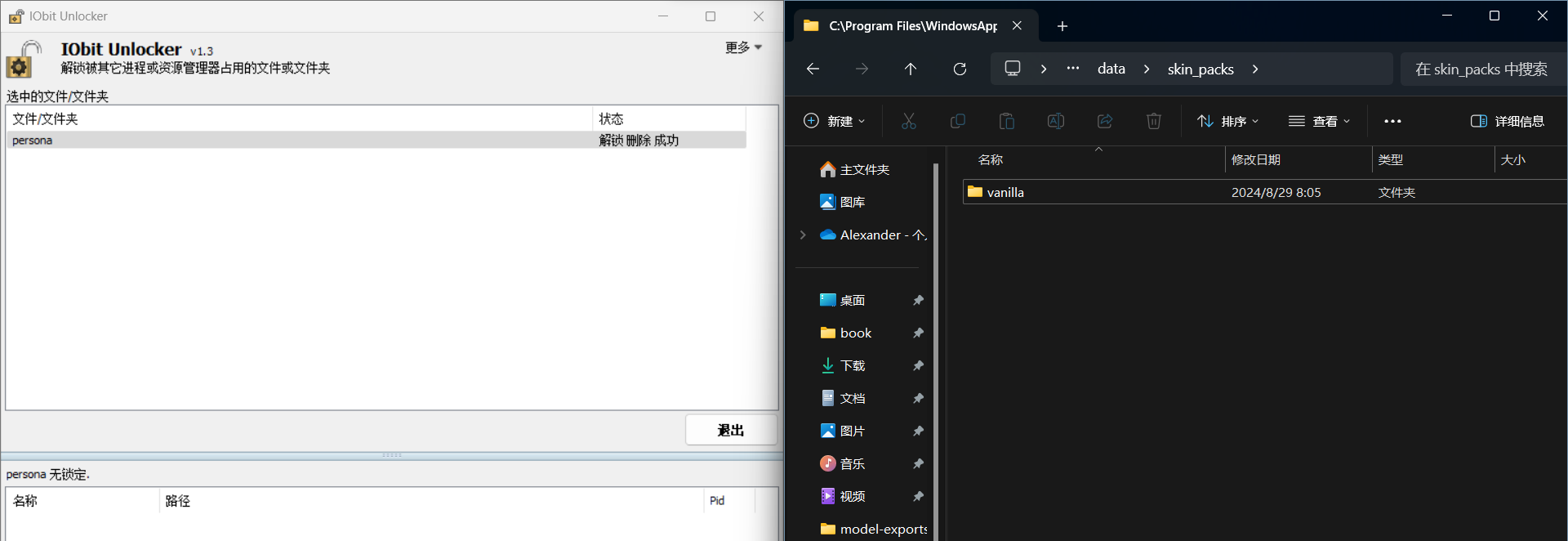Click the Share icon in Explorer toolbar
1568x541 pixels.
point(1105,121)
